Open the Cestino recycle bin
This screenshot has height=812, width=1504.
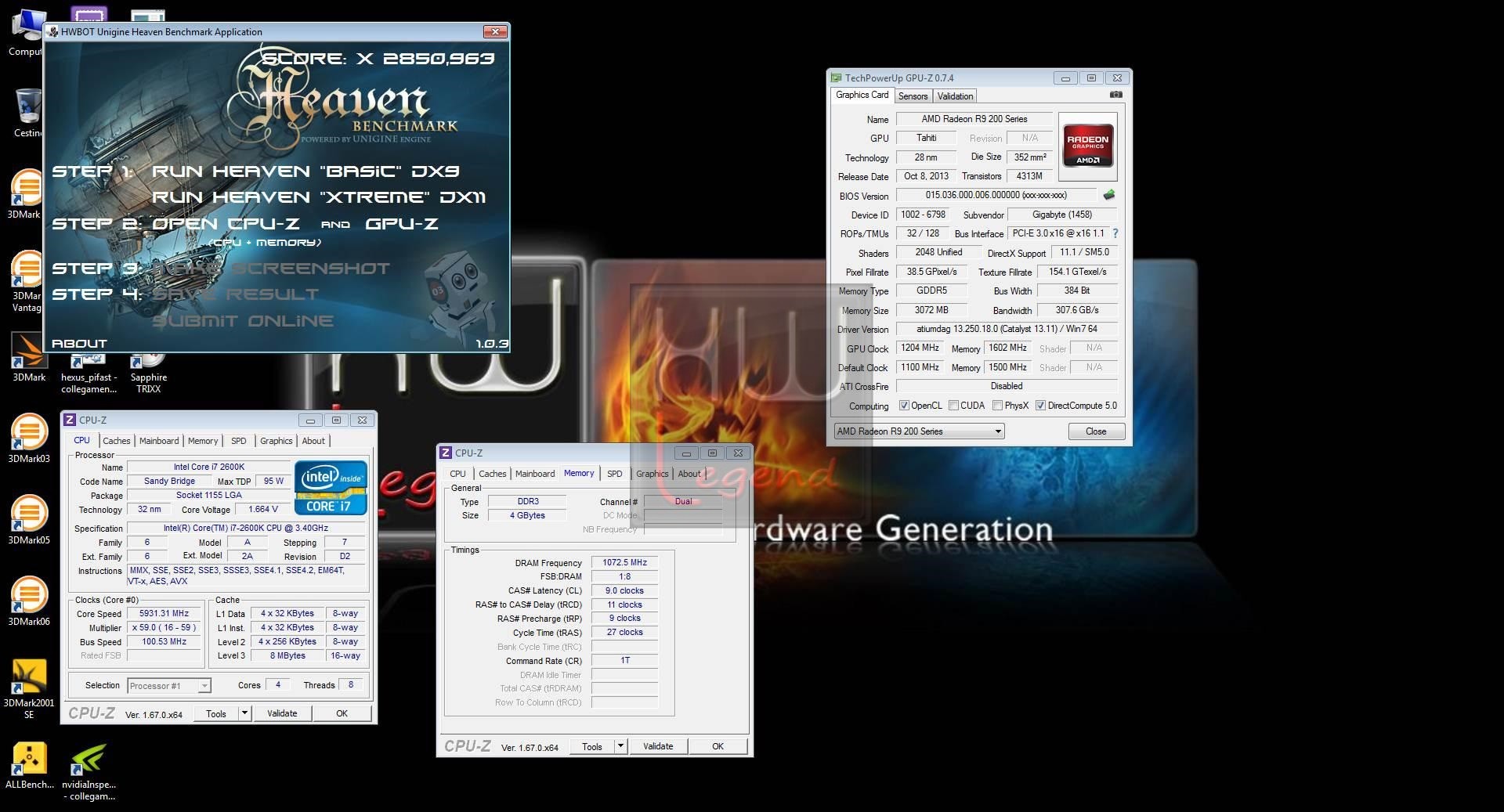coord(27,113)
